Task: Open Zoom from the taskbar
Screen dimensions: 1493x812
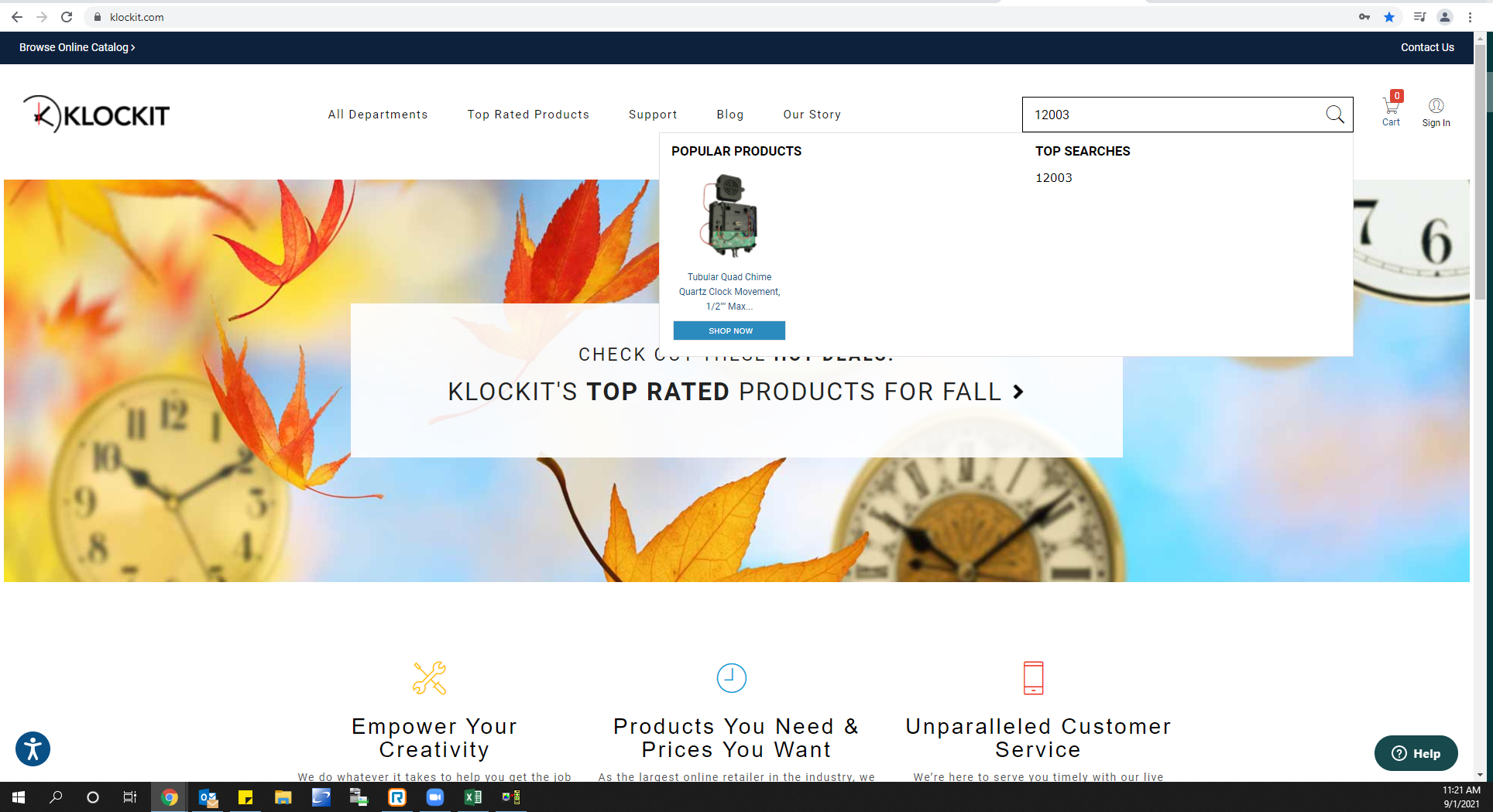Action: 435,797
